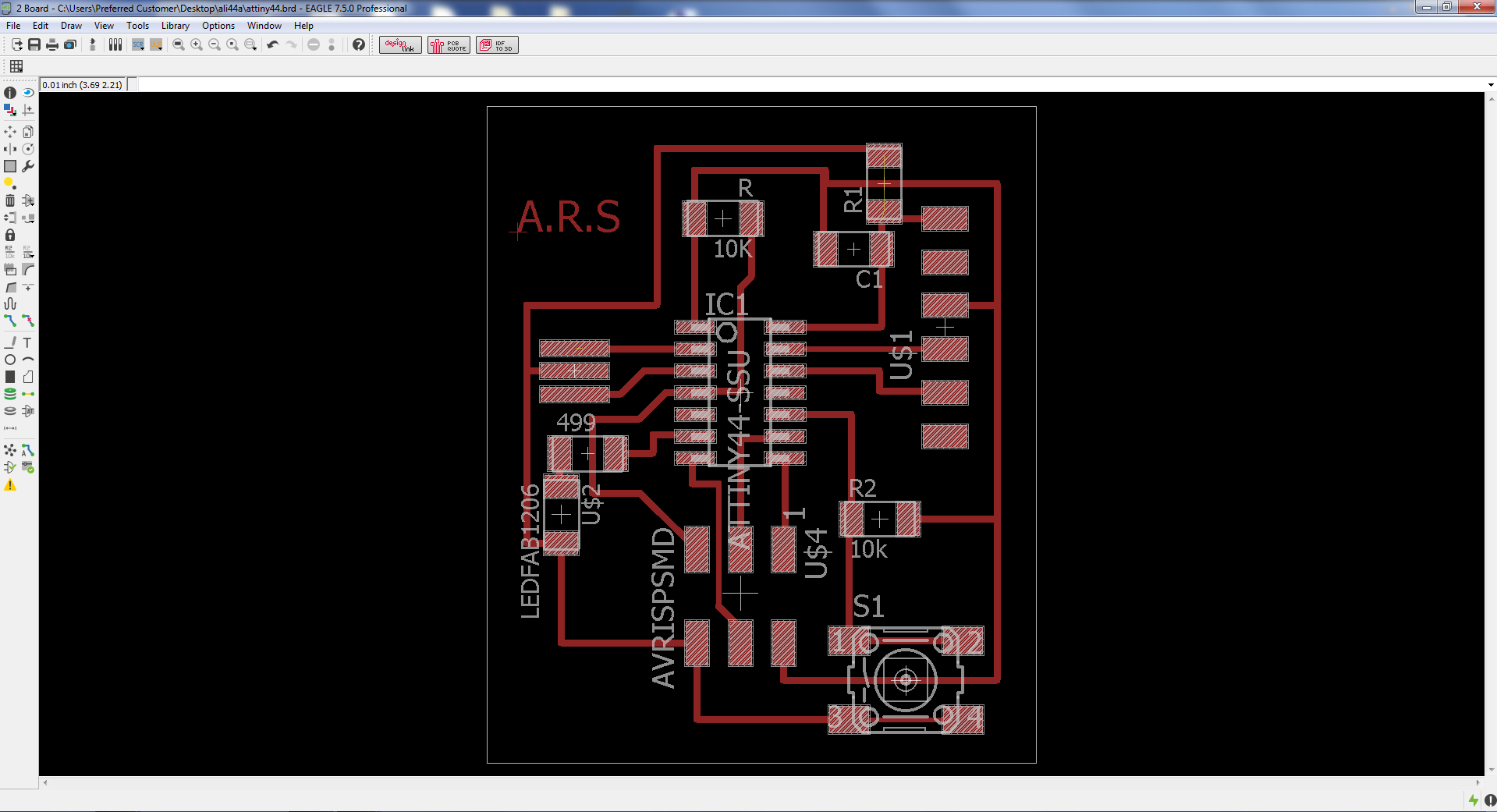The image size is (1497, 812).
Task: Select the Delete trash can tool
Action: 10,200
